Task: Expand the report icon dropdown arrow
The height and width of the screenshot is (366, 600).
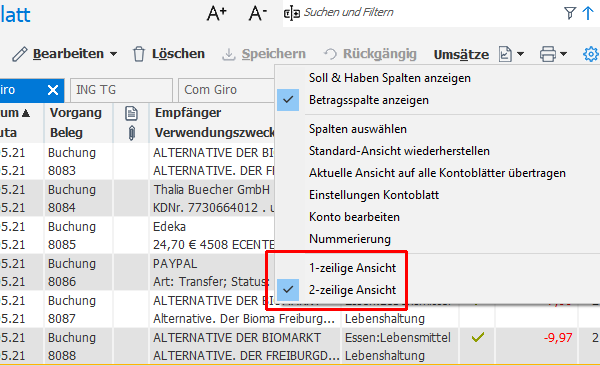Action: pyautogui.click(x=520, y=54)
